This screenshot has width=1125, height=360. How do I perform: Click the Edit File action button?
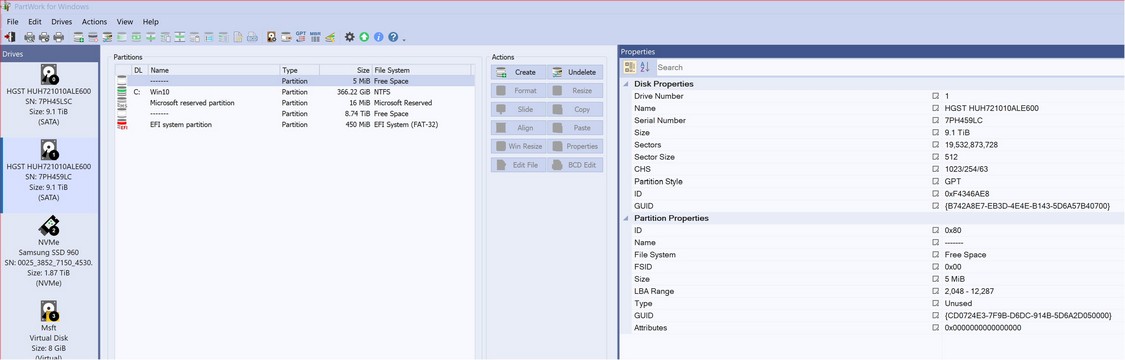(x=518, y=165)
